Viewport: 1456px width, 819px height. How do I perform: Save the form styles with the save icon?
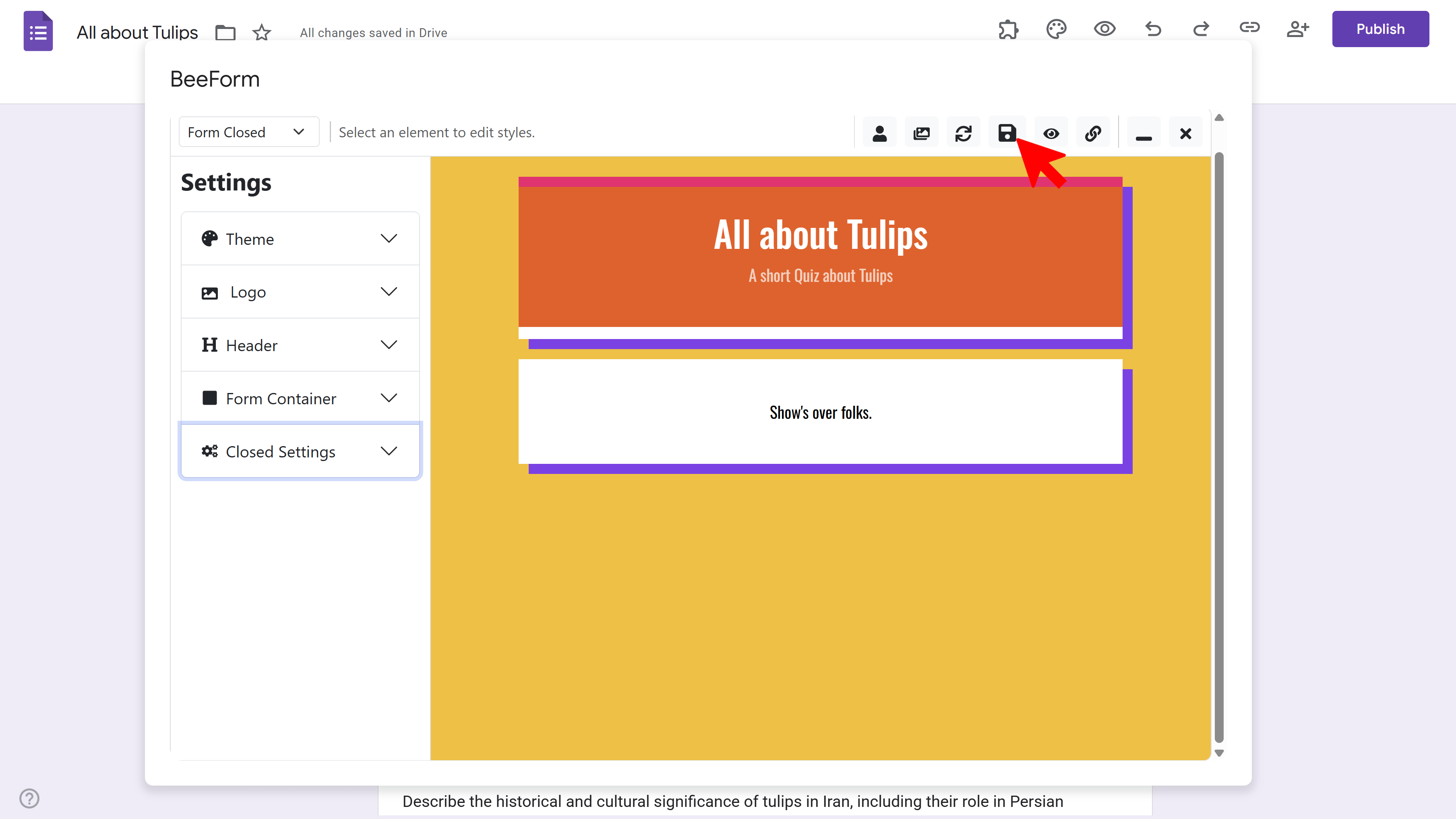tap(1007, 132)
